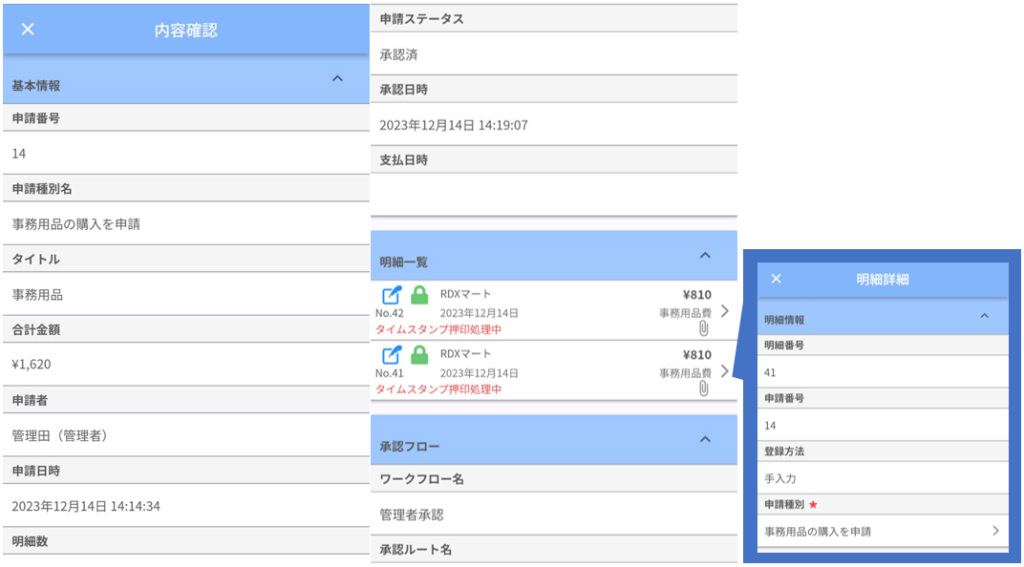Click the edit icon for No.42
This screenshot has width=1024, height=567.
tap(391, 295)
